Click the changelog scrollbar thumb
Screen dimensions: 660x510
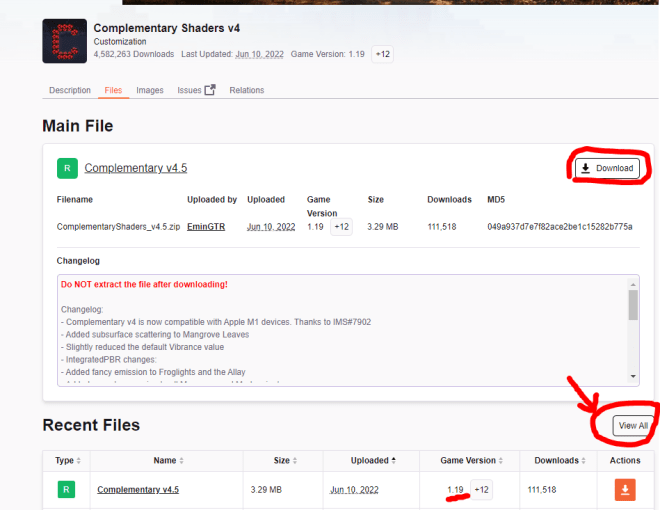(x=633, y=305)
